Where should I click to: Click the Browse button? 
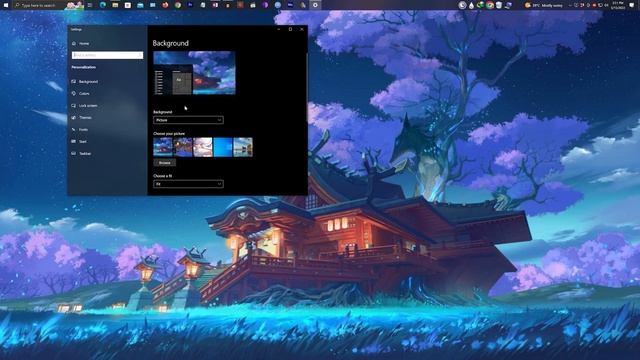click(x=164, y=163)
